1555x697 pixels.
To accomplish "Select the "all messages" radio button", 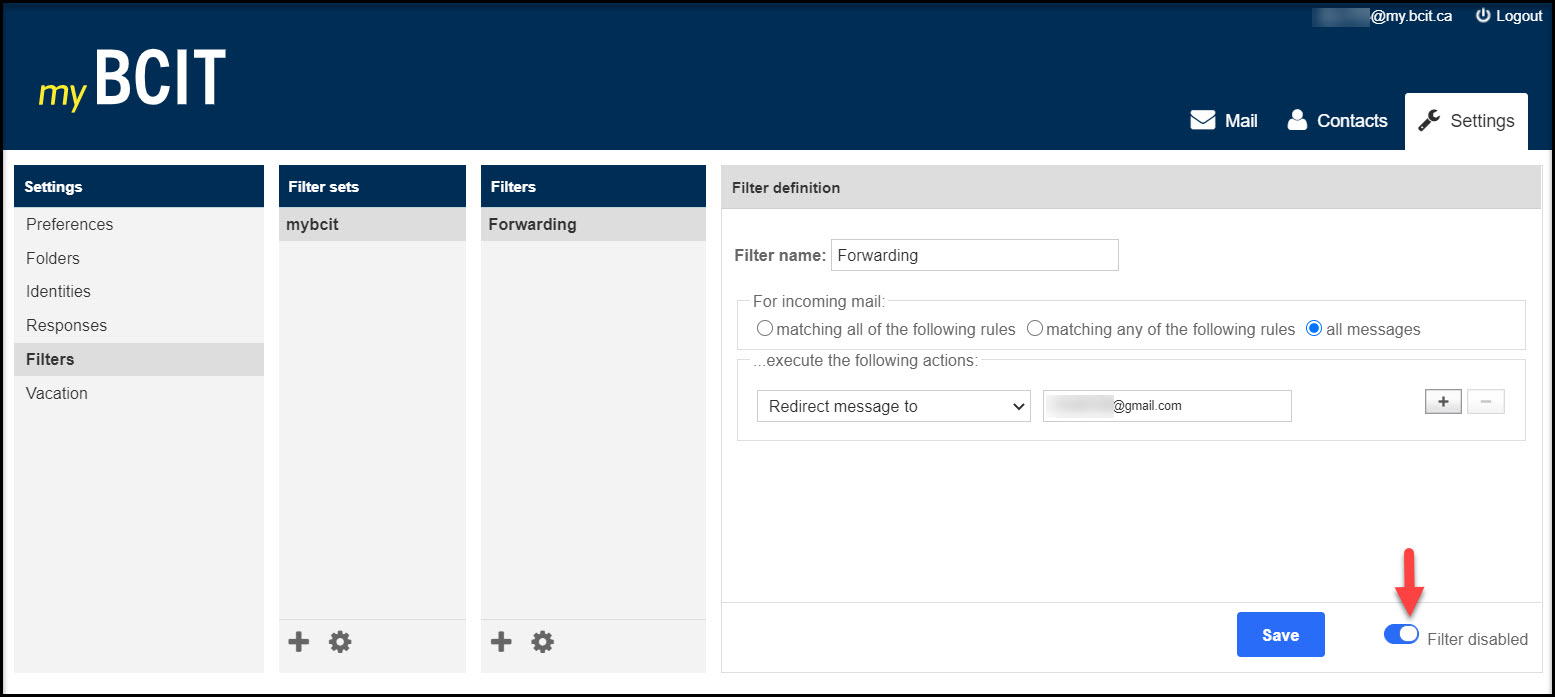I will pos(1313,327).
